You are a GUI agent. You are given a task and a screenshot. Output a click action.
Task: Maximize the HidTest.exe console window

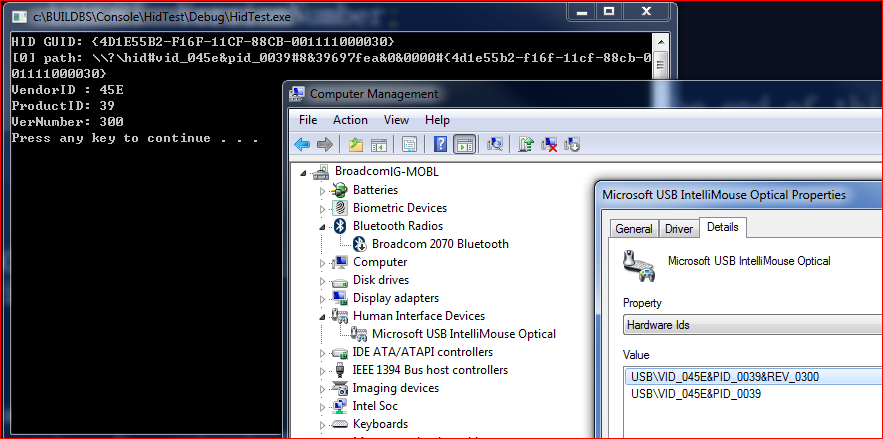pos(609,11)
